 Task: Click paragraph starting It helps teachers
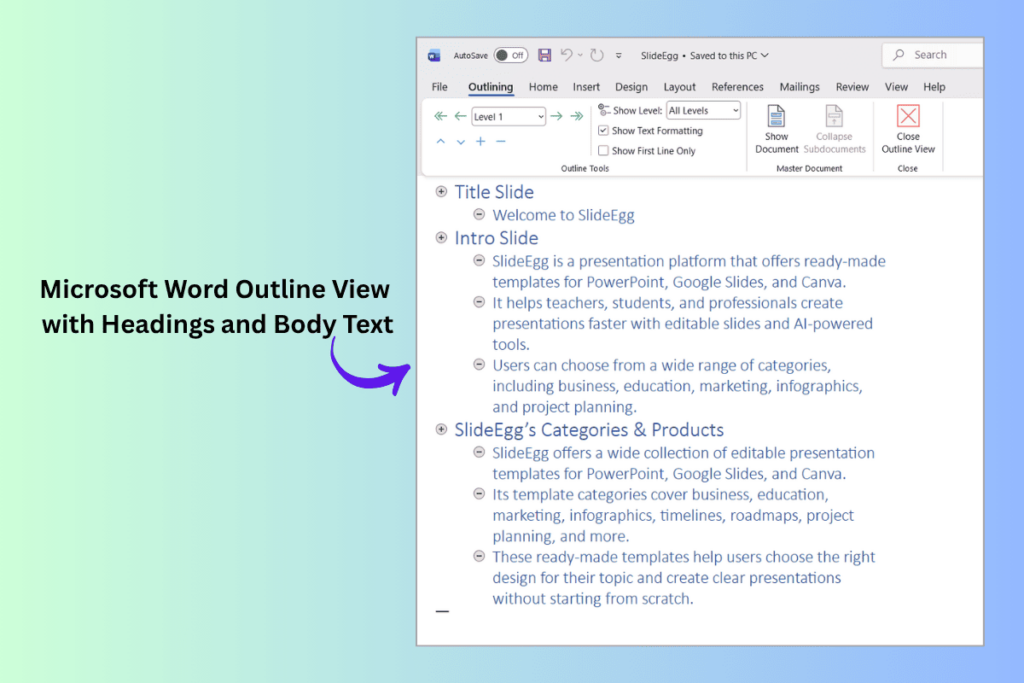682,323
